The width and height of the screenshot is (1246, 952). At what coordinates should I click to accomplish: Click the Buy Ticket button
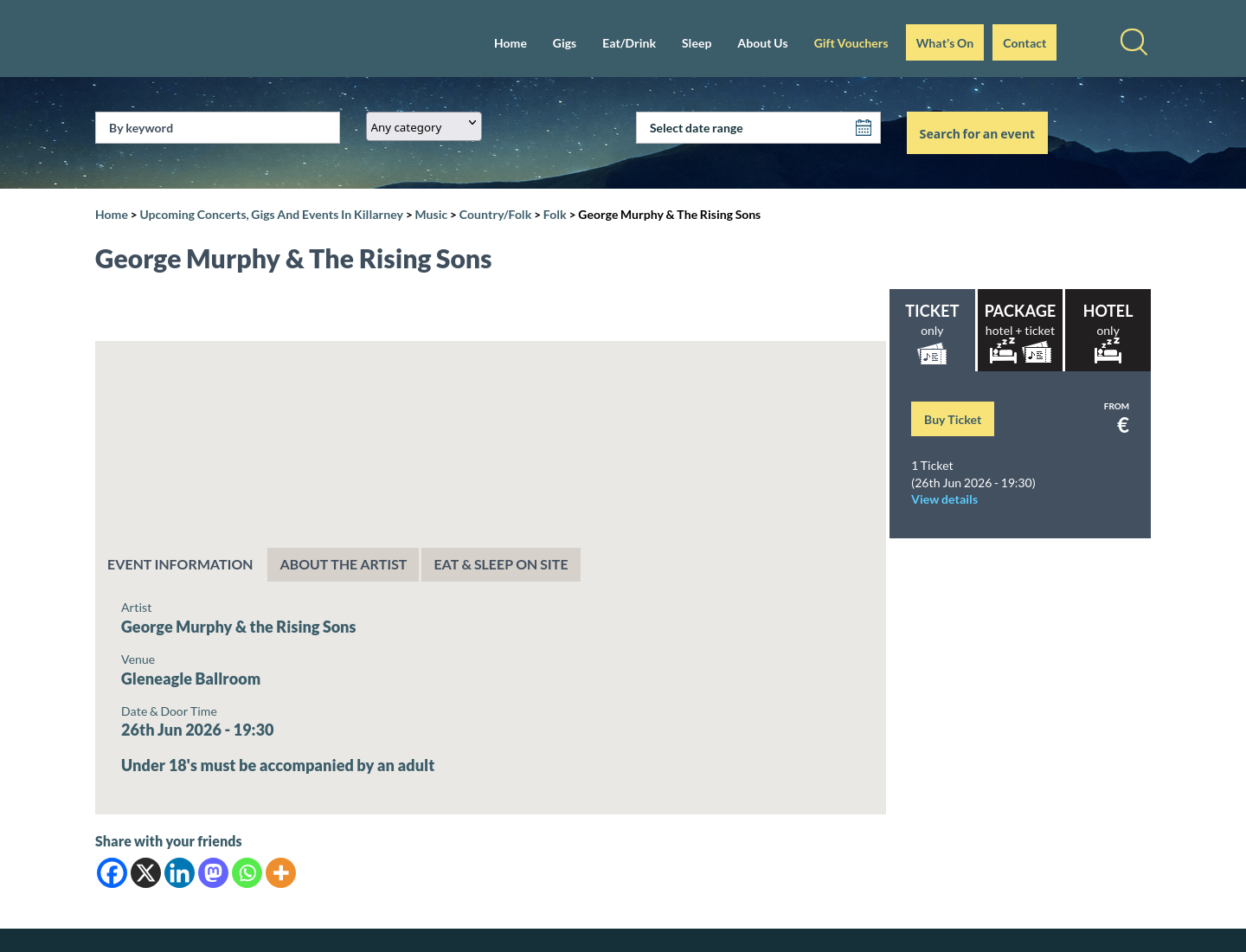pos(953,419)
